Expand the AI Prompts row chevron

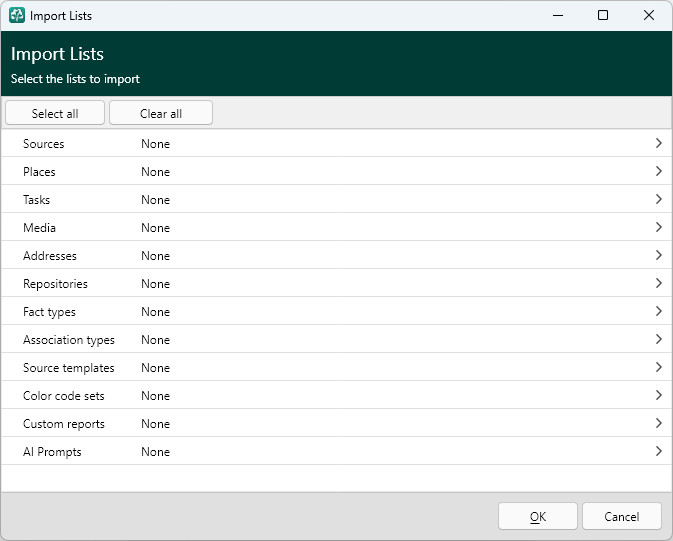pos(659,451)
